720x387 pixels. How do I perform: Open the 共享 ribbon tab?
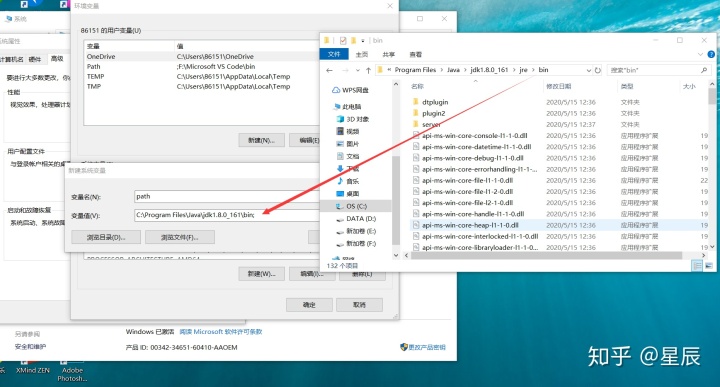388,54
